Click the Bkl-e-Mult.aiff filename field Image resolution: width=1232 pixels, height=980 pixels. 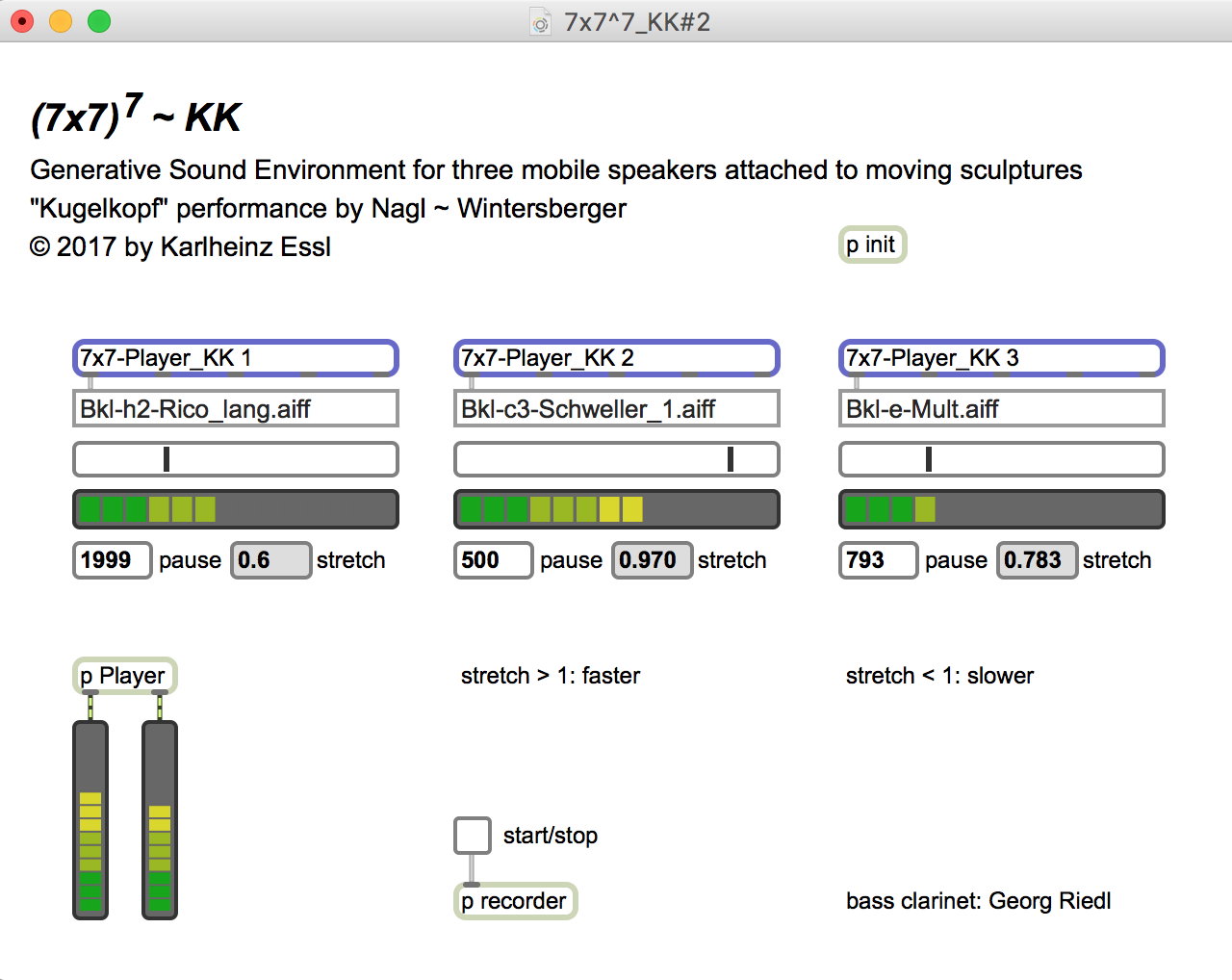pyautogui.click(x=1001, y=409)
